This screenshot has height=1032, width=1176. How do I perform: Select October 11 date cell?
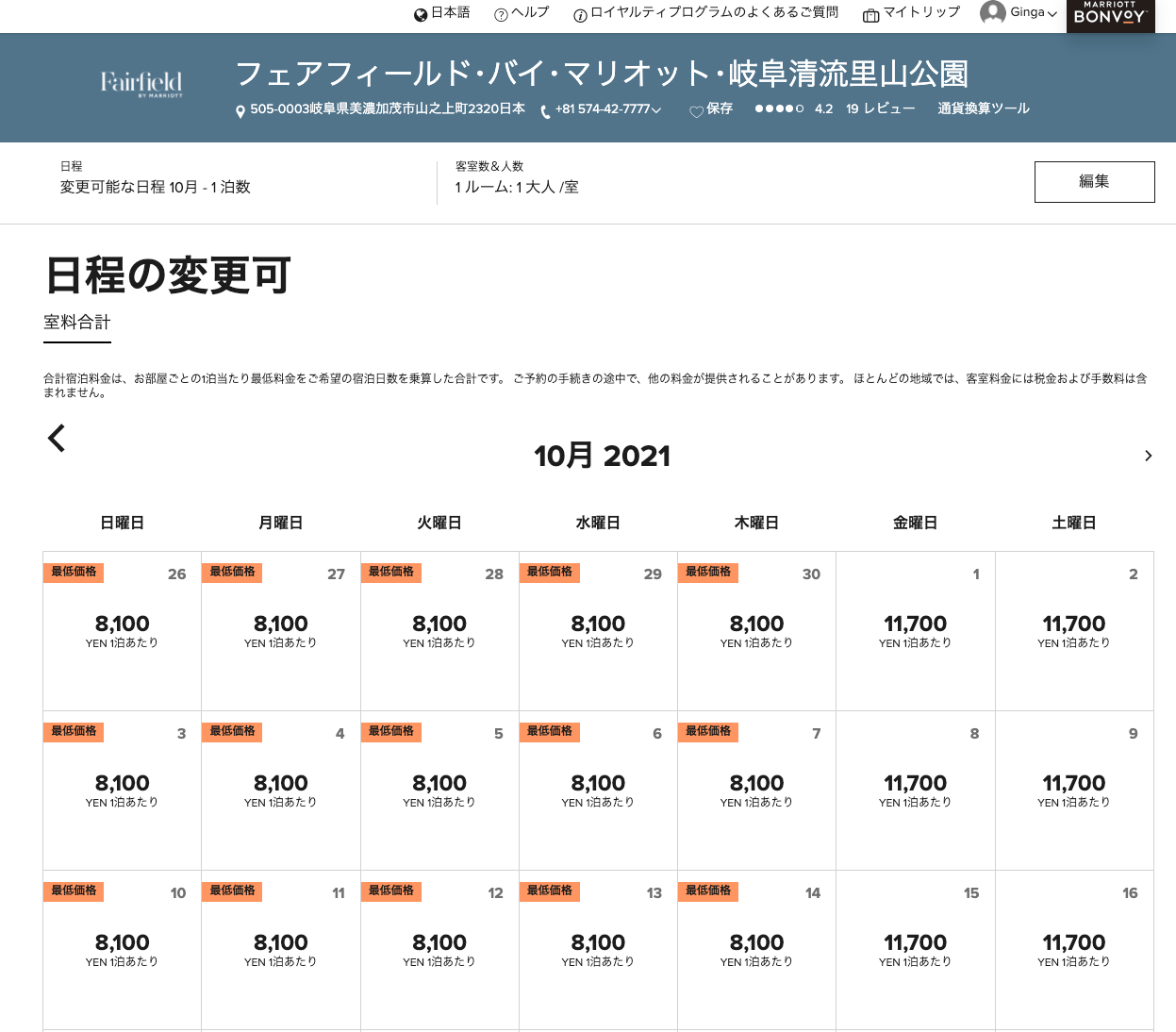(281, 950)
